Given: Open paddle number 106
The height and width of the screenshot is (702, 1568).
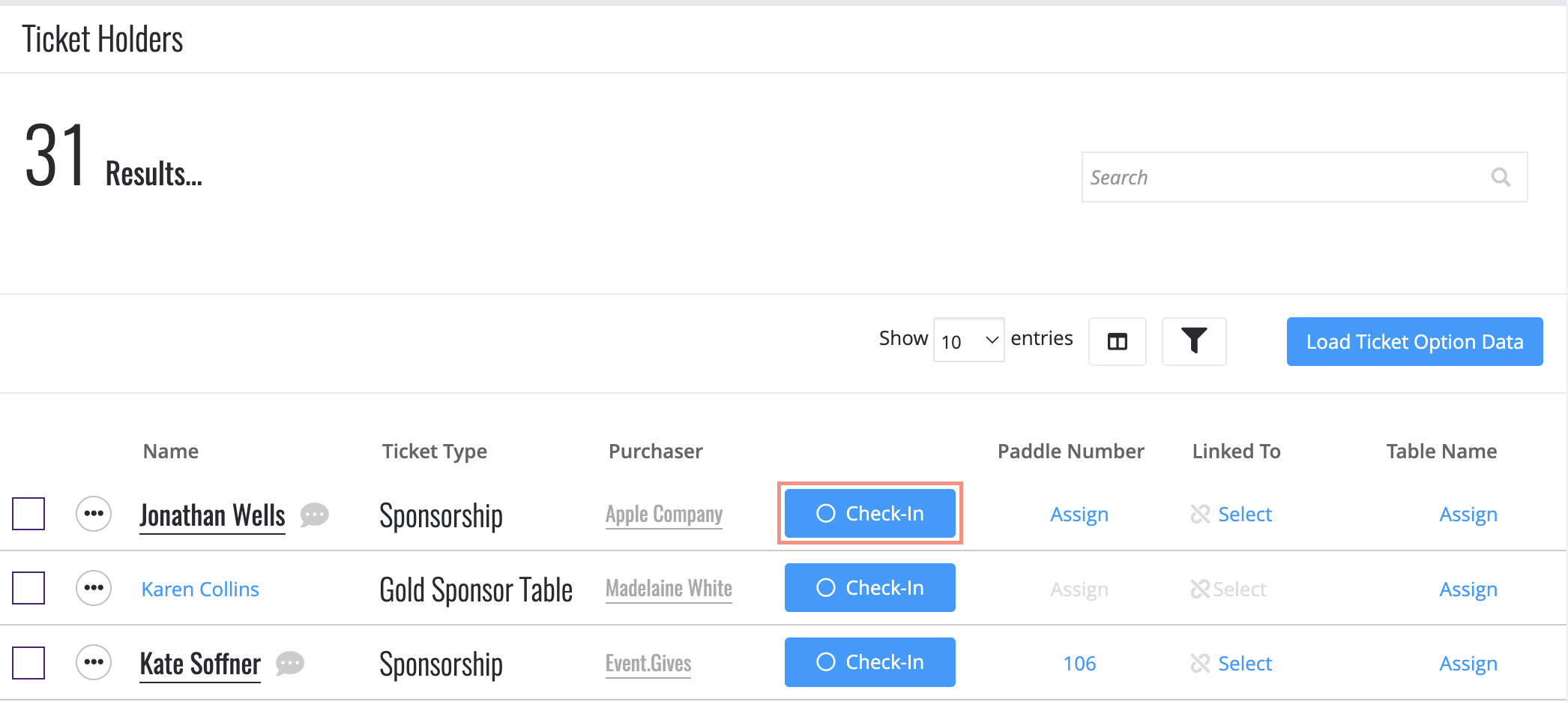Looking at the screenshot, I should click(1079, 663).
